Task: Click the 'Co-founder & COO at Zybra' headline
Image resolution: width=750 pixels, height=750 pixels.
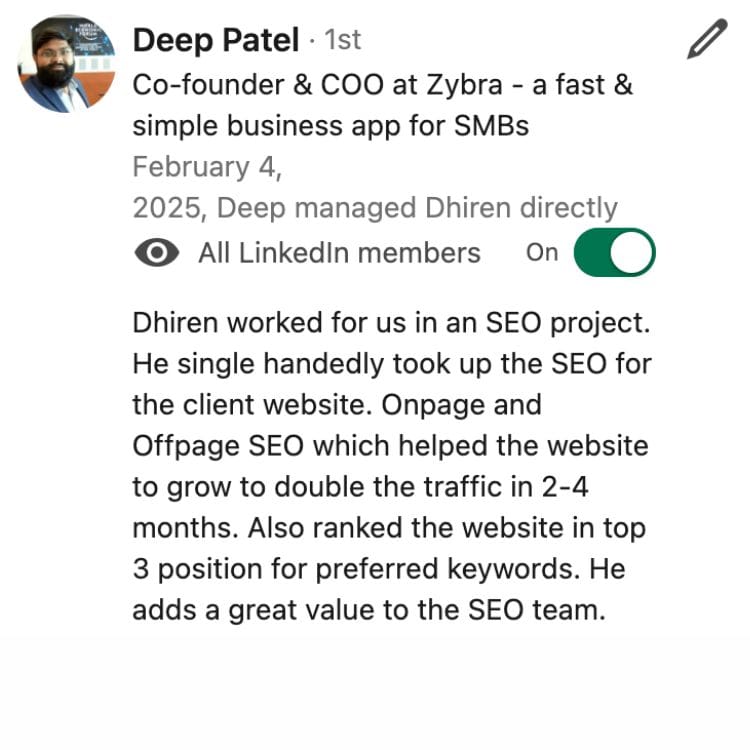Action: point(382,84)
